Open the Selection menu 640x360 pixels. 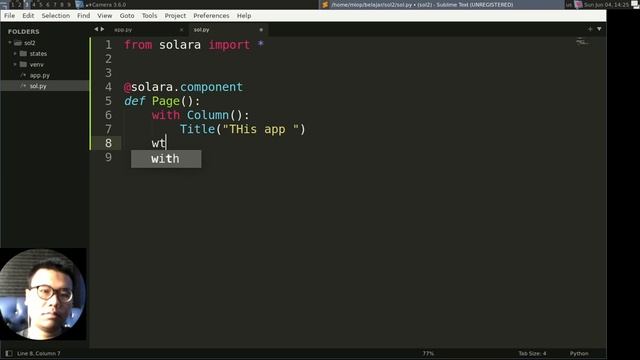tap(56, 16)
